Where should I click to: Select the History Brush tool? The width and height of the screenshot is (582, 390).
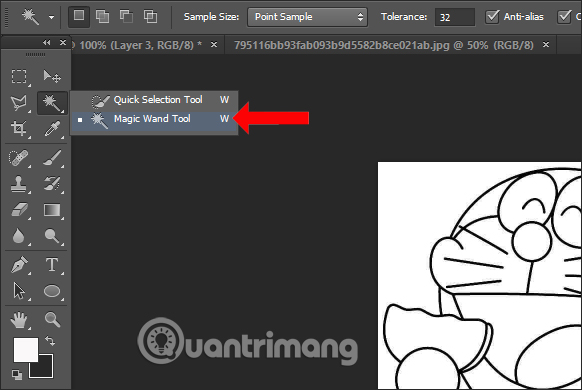pos(52,184)
